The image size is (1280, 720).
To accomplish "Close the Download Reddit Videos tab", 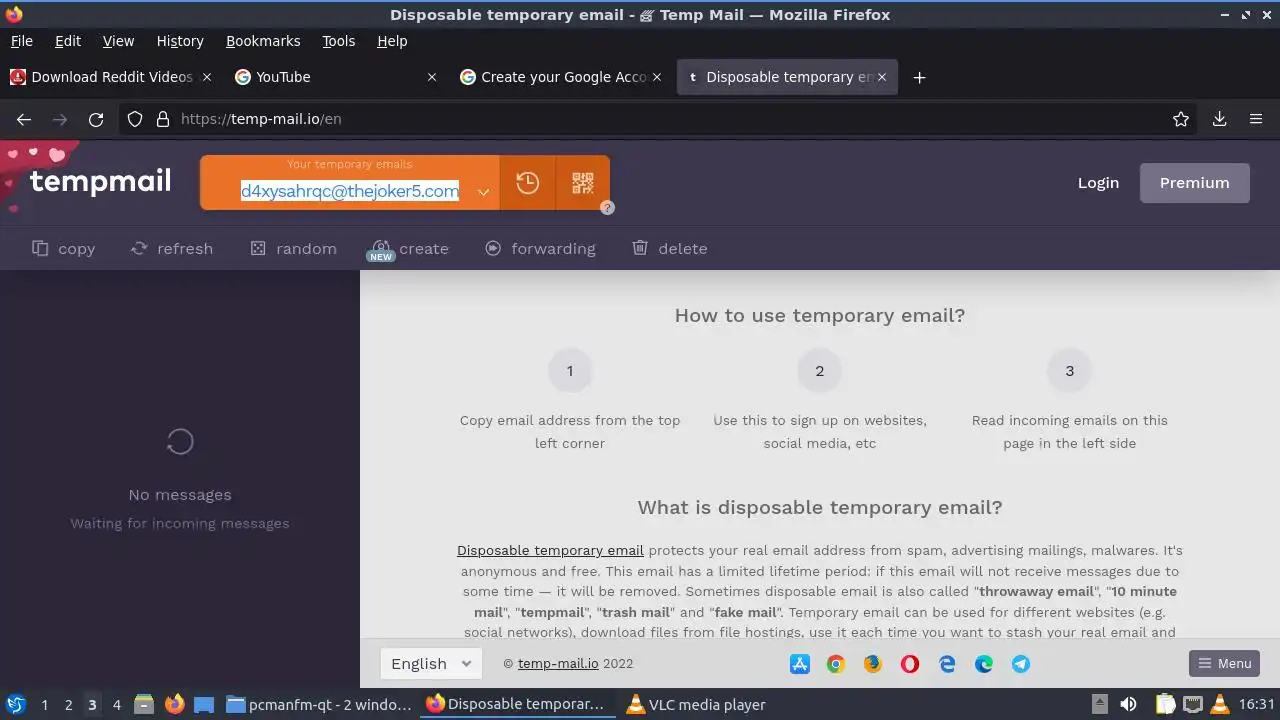I will coord(207,77).
